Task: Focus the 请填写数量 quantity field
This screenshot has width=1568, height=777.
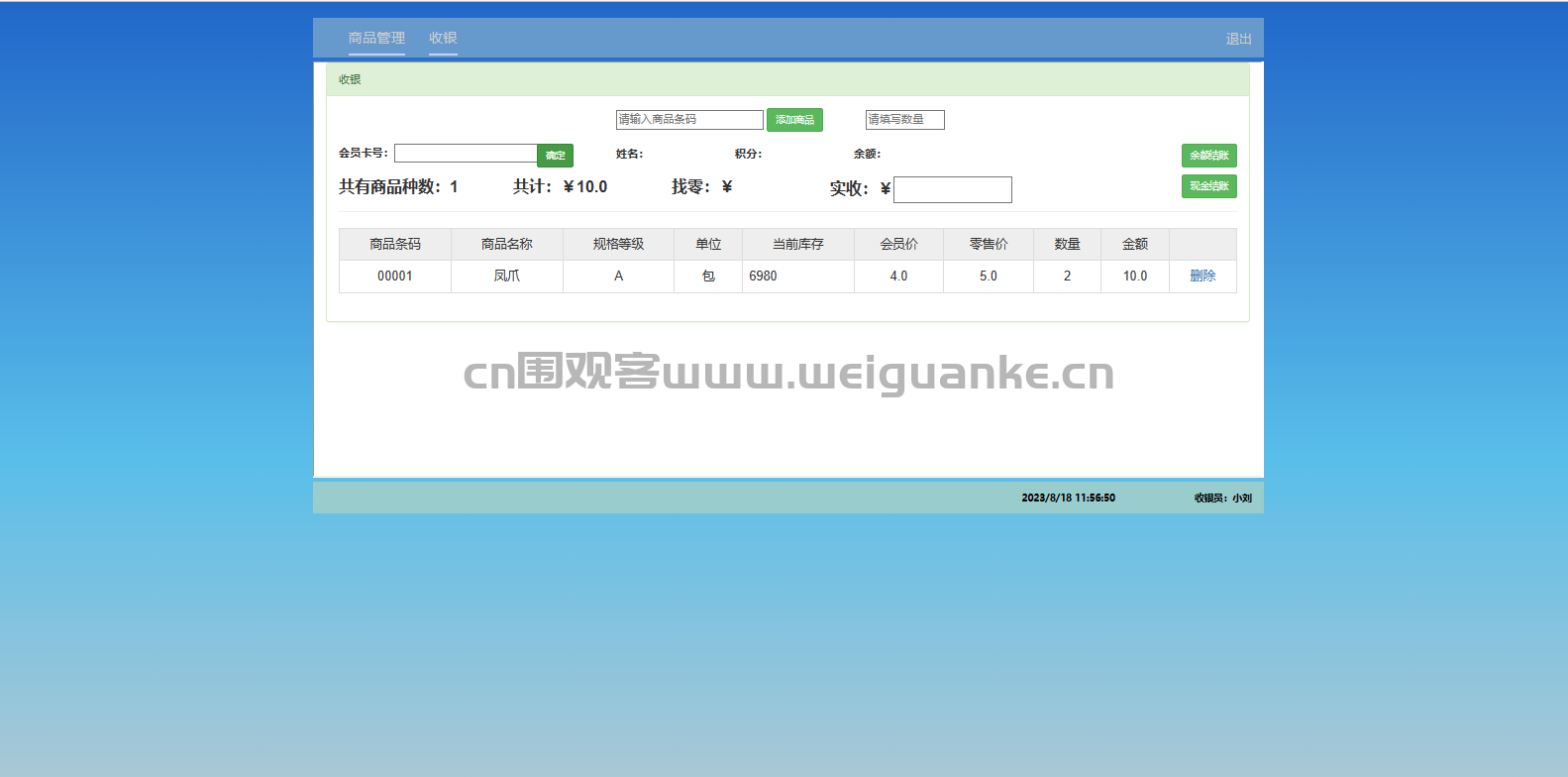Action: [904, 120]
